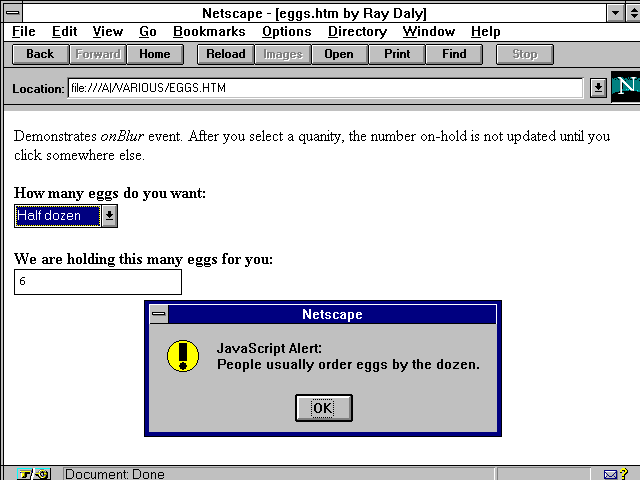The height and width of the screenshot is (480, 640).
Task: Click the Netscape N logo icon
Action: (x=625, y=87)
